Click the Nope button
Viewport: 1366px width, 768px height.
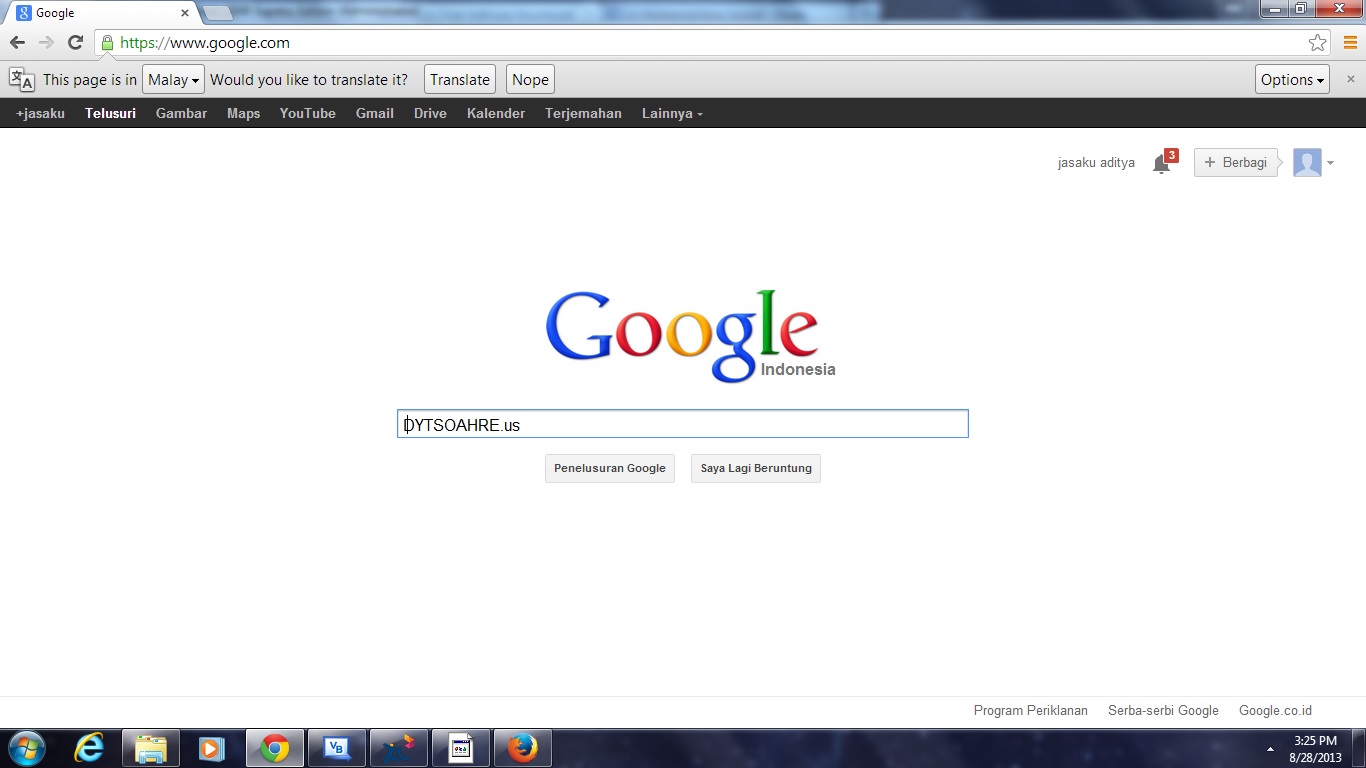[x=530, y=80]
